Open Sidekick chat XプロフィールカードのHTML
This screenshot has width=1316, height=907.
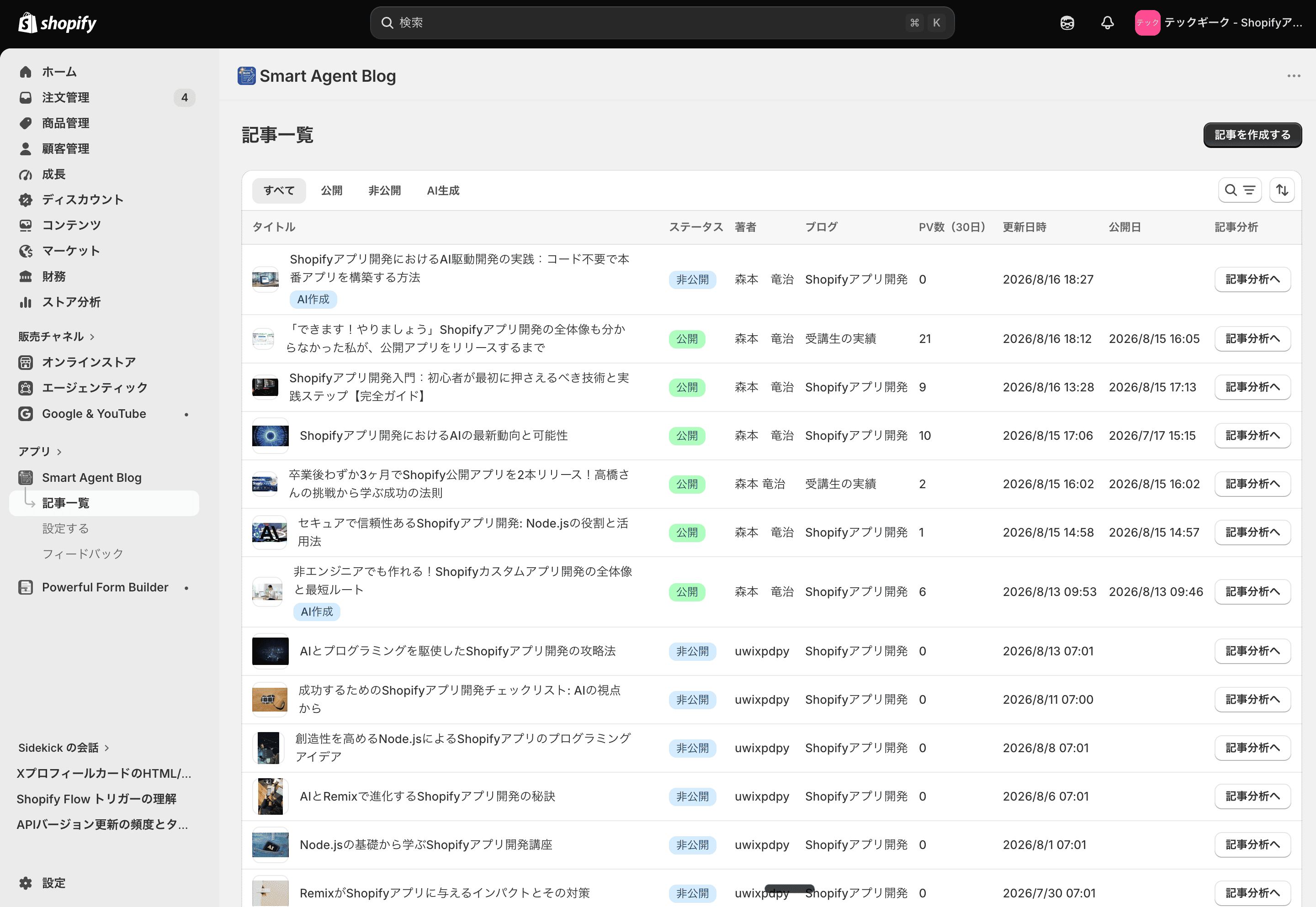[x=103, y=773]
